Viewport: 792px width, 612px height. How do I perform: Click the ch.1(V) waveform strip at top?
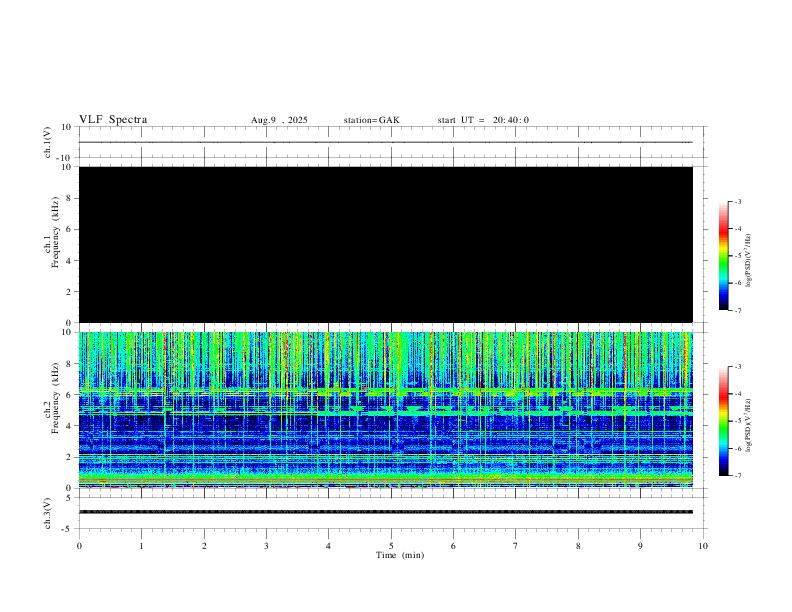tap(385, 142)
